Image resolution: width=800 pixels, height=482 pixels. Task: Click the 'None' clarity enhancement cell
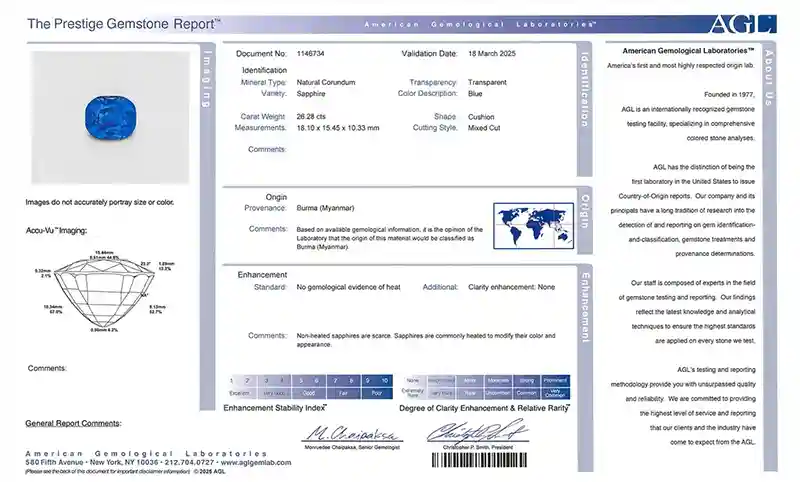click(413, 380)
